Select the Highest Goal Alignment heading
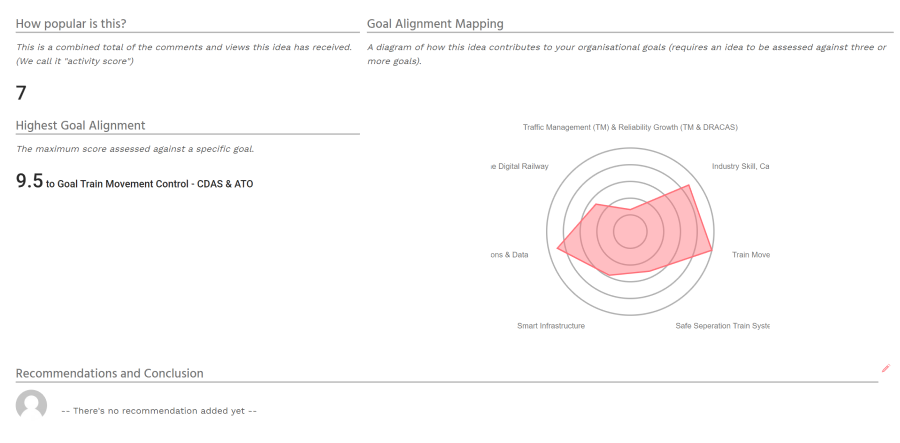The width and height of the screenshot is (900, 443). [x=81, y=125]
